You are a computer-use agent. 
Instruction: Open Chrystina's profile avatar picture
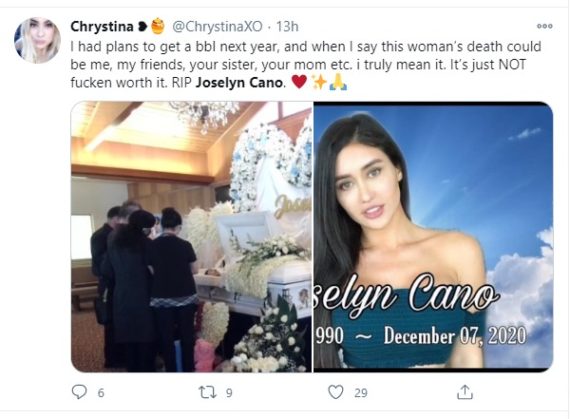coord(37,40)
